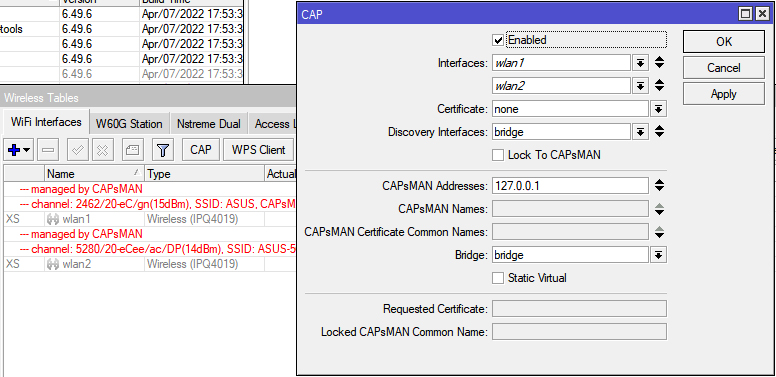The height and width of the screenshot is (377, 776).
Task: Open the wlan2 Interfaces dropdown
Action: point(640,86)
